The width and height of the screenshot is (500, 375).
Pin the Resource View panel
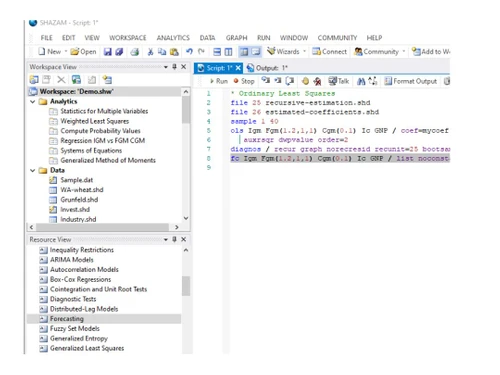[174, 239]
